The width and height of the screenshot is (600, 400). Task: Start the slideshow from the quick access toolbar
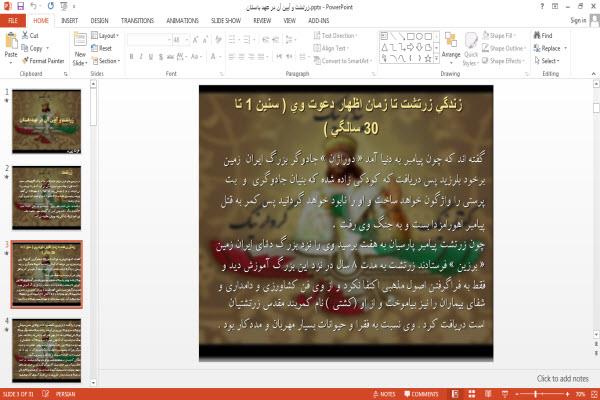(64, 6)
